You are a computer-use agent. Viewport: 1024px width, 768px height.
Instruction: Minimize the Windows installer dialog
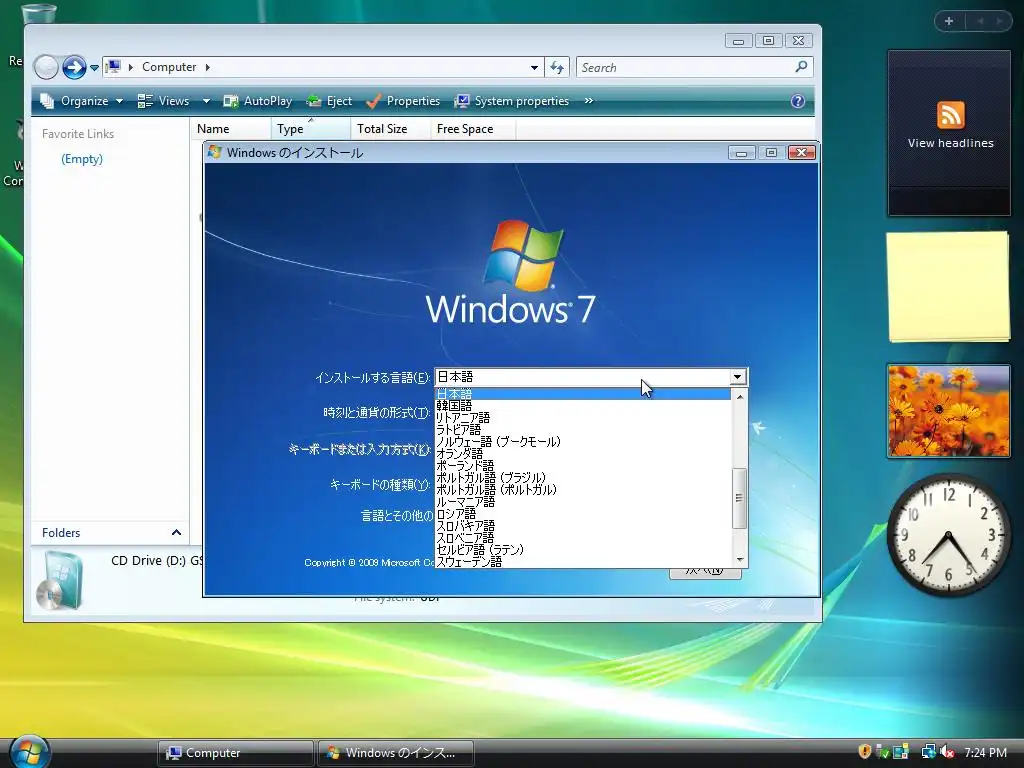pyautogui.click(x=741, y=153)
